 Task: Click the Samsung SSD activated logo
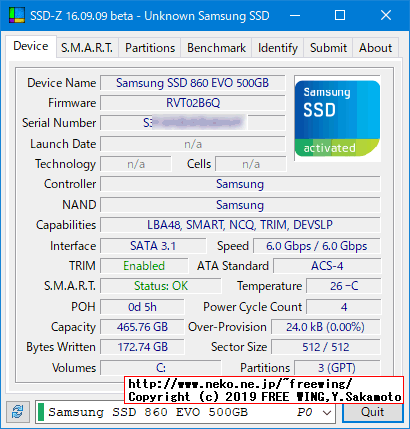[337, 118]
